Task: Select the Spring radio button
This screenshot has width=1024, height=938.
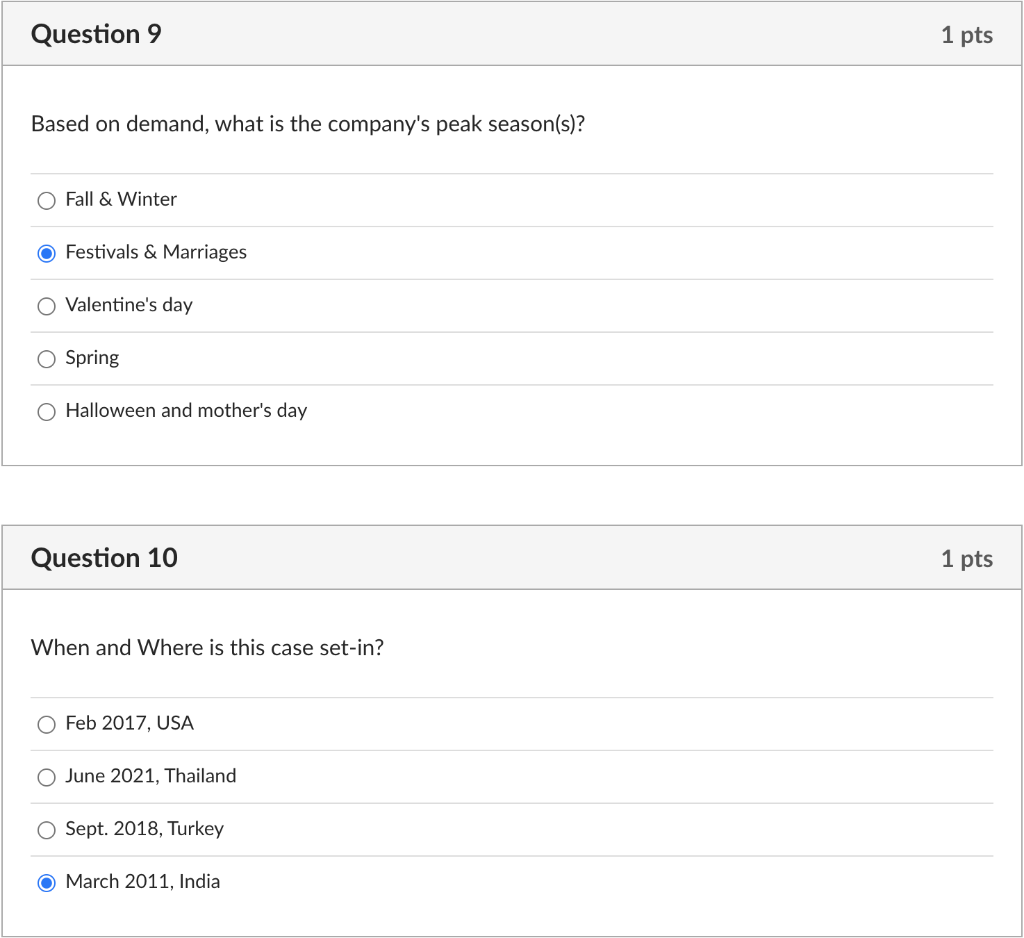Action: [x=46, y=359]
